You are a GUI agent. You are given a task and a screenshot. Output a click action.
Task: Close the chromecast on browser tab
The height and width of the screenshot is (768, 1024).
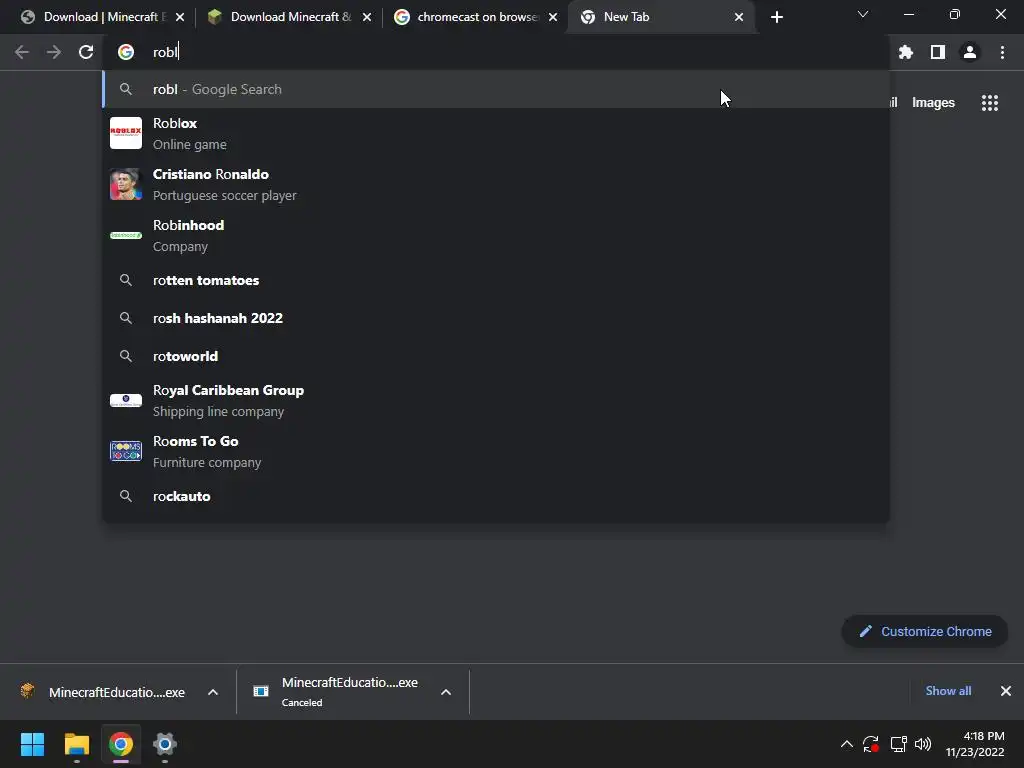pyautogui.click(x=553, y=17)
